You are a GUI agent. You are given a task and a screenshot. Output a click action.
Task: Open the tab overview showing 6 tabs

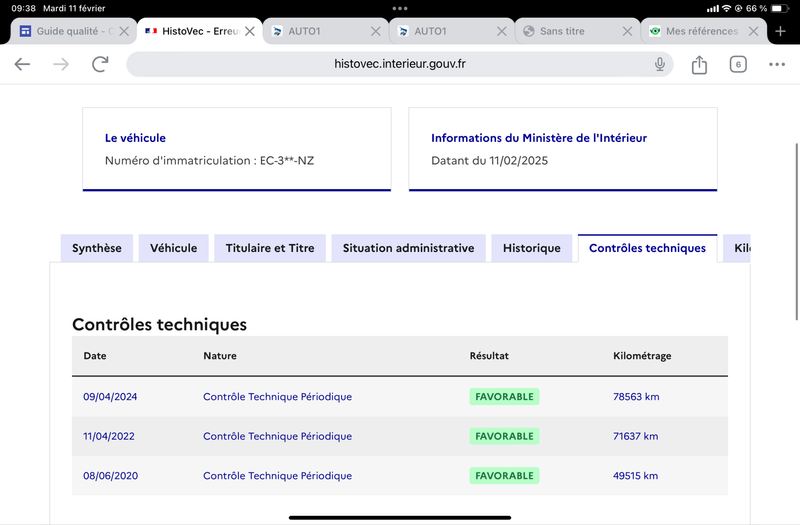(x=738, y=64)
